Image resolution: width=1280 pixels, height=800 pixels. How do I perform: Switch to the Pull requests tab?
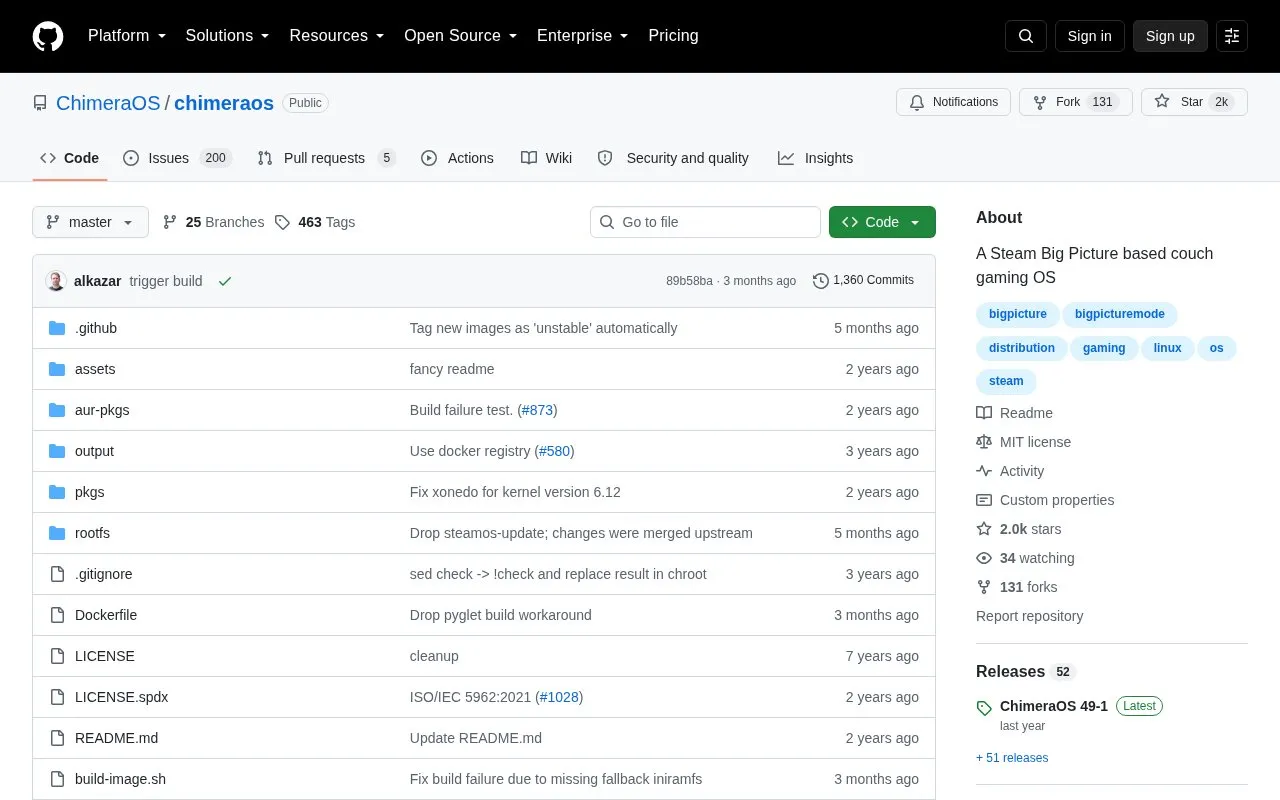point(326,158)
